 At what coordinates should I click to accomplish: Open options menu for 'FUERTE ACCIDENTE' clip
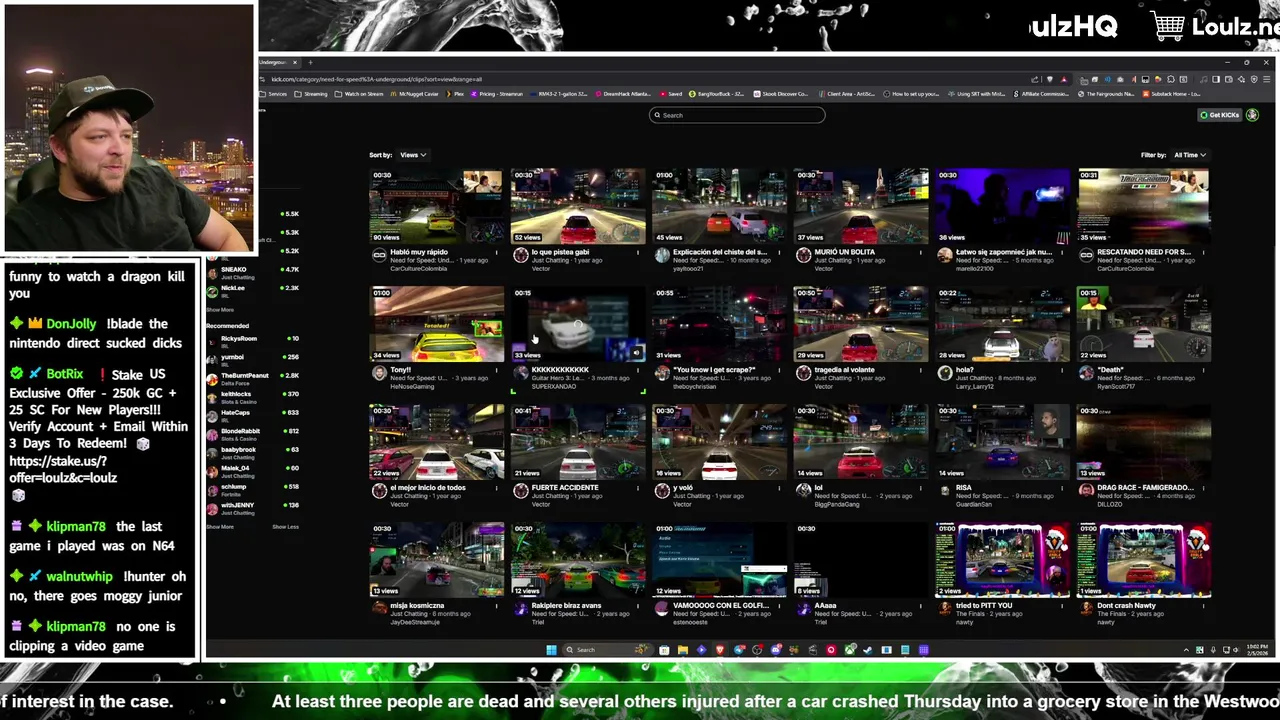638,488
